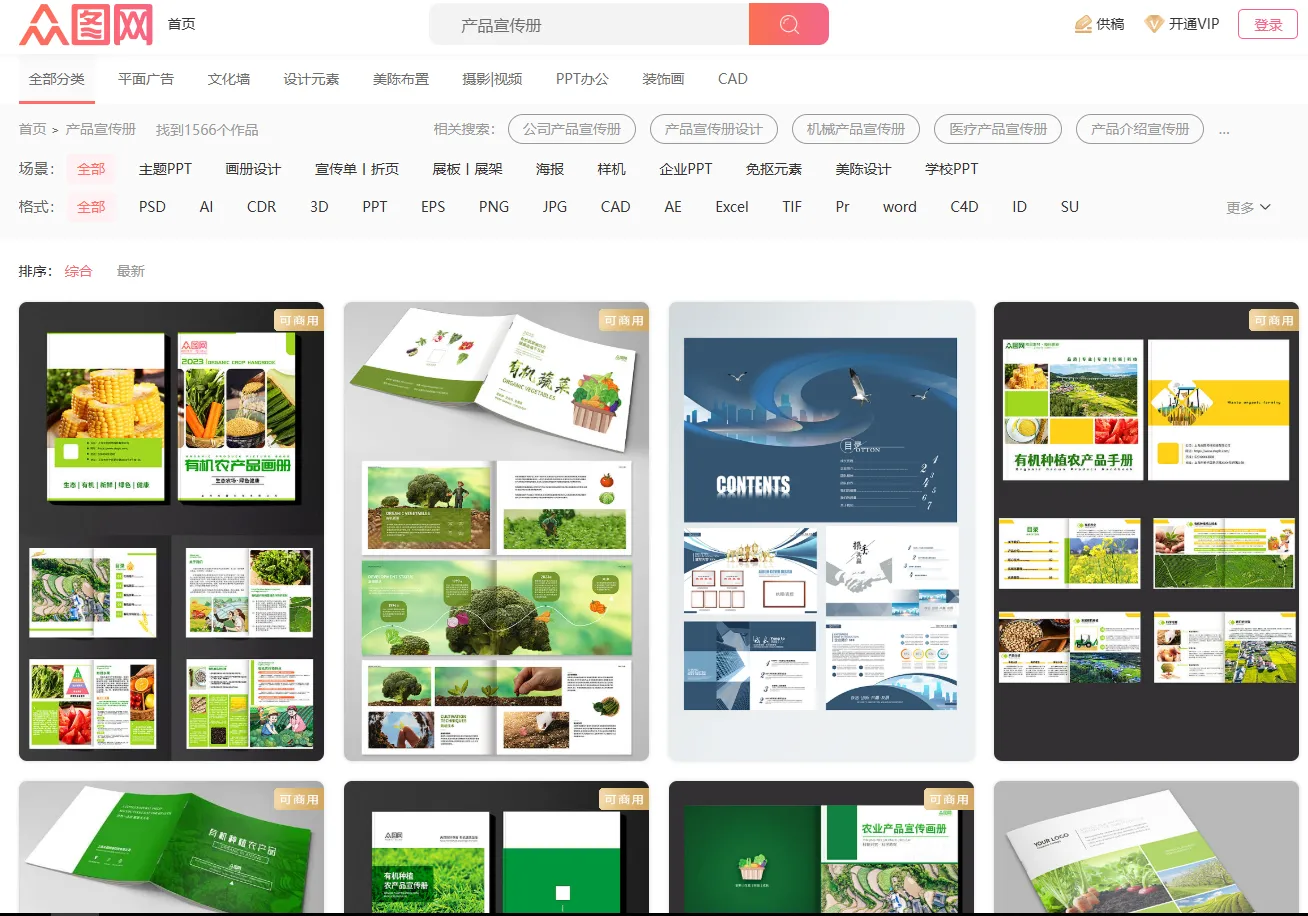Filter scene by 企业PPT
Viewport: 1308px width, 916px height.
tap(686, 169)
